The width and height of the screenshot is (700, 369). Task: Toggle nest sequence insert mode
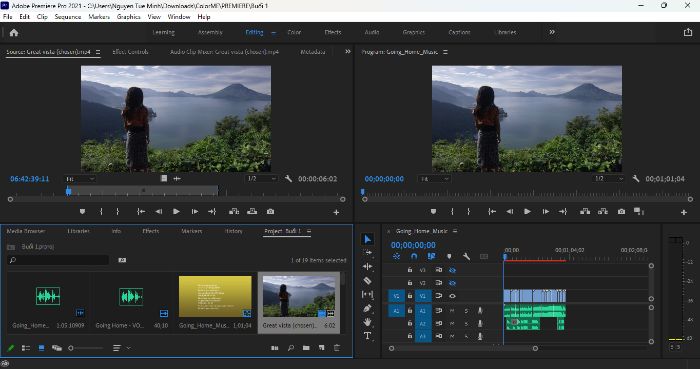pyautogui.click(x=396, y=256)
